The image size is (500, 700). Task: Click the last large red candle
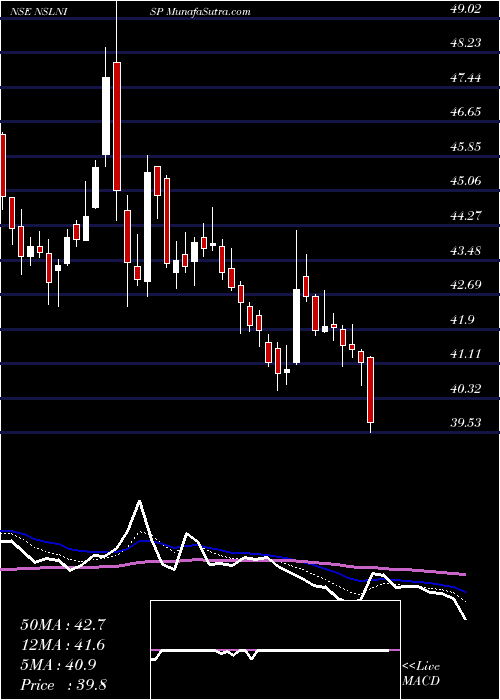click(x=371, y=390)
